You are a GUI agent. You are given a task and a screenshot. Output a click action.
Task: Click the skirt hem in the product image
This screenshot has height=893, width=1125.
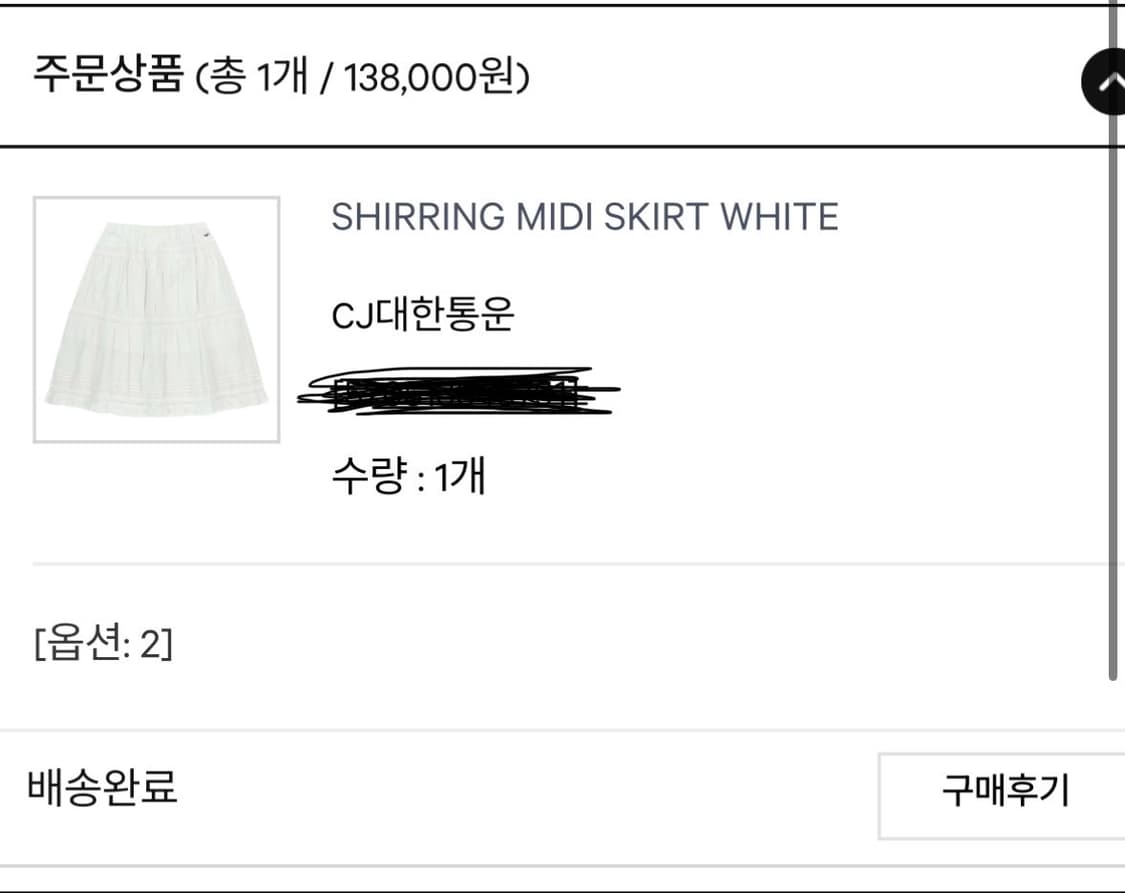[x=156, y=400]
